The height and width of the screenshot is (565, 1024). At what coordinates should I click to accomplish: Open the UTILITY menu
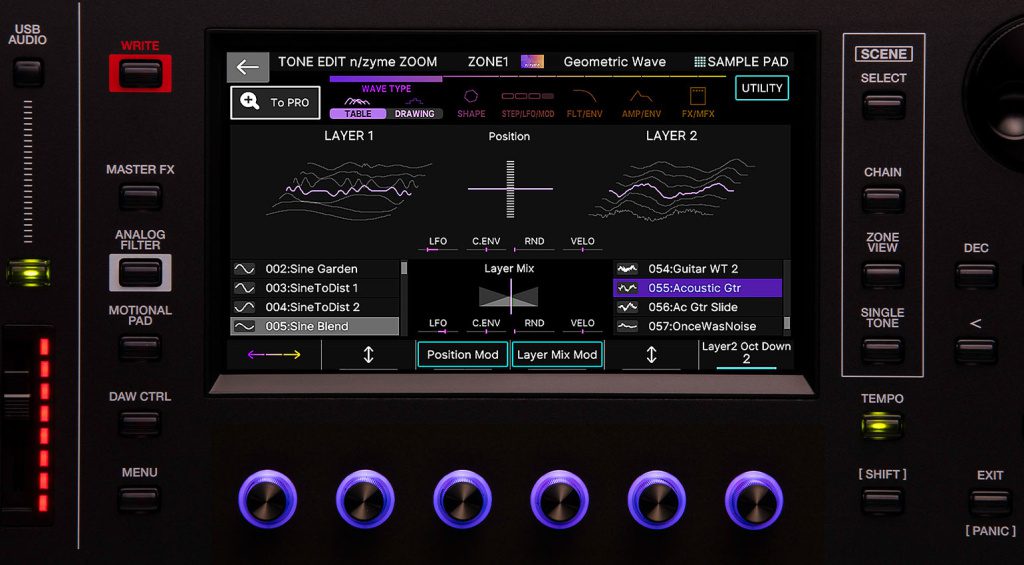point(761,88)
